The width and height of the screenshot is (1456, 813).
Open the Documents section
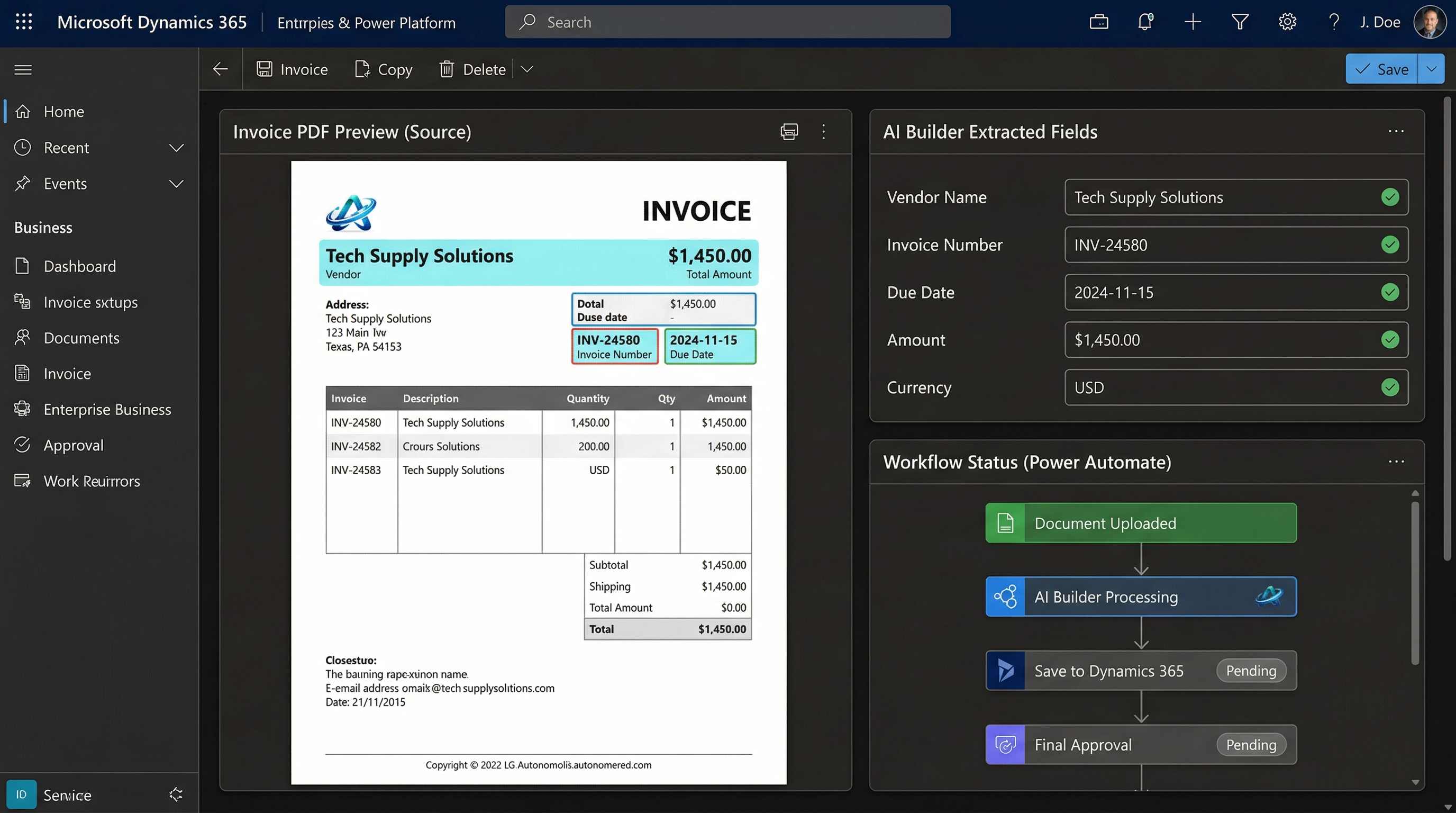[81, 338]
